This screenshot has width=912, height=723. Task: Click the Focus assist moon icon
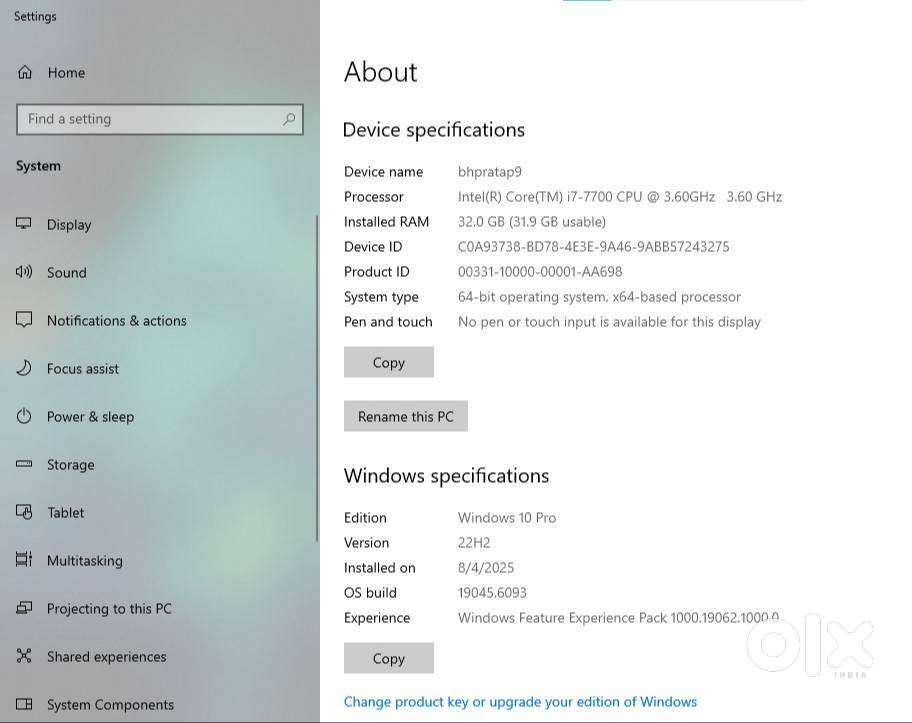pos(25,368)
